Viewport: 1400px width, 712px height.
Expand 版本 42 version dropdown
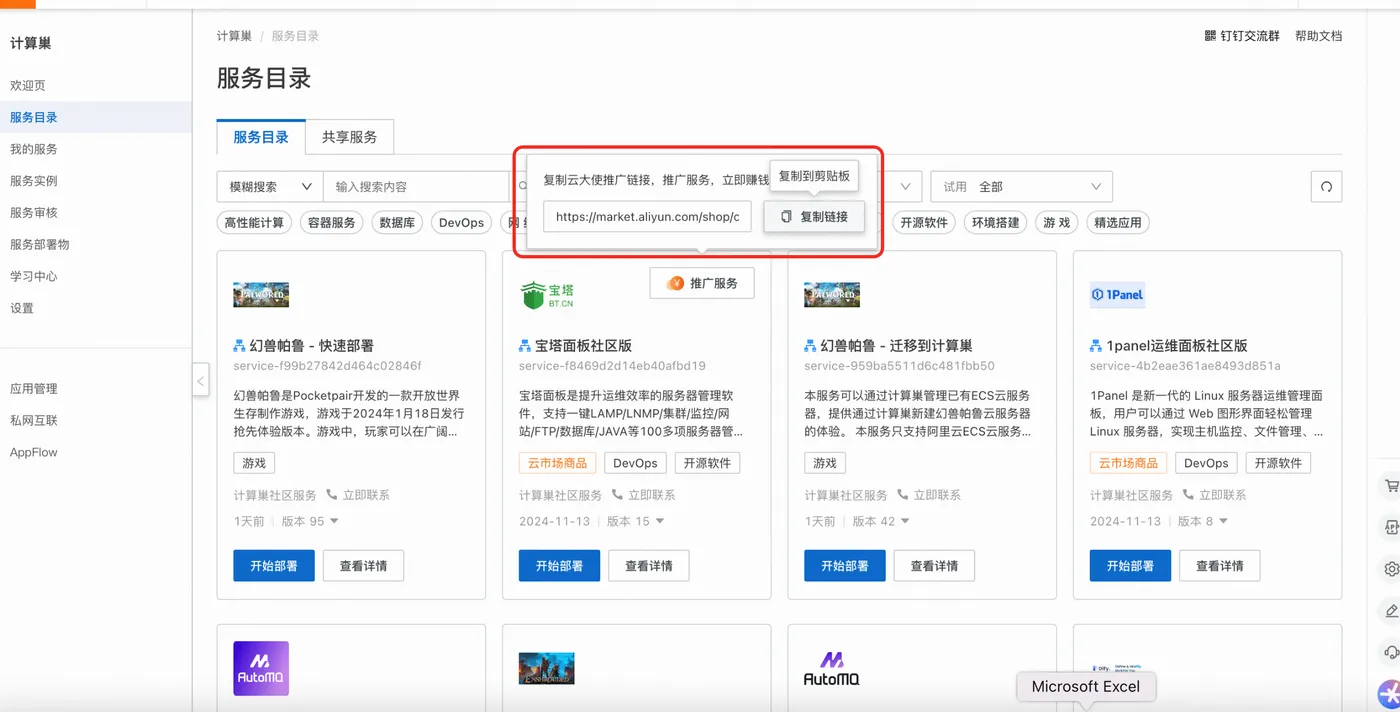[x=905, y=522]
